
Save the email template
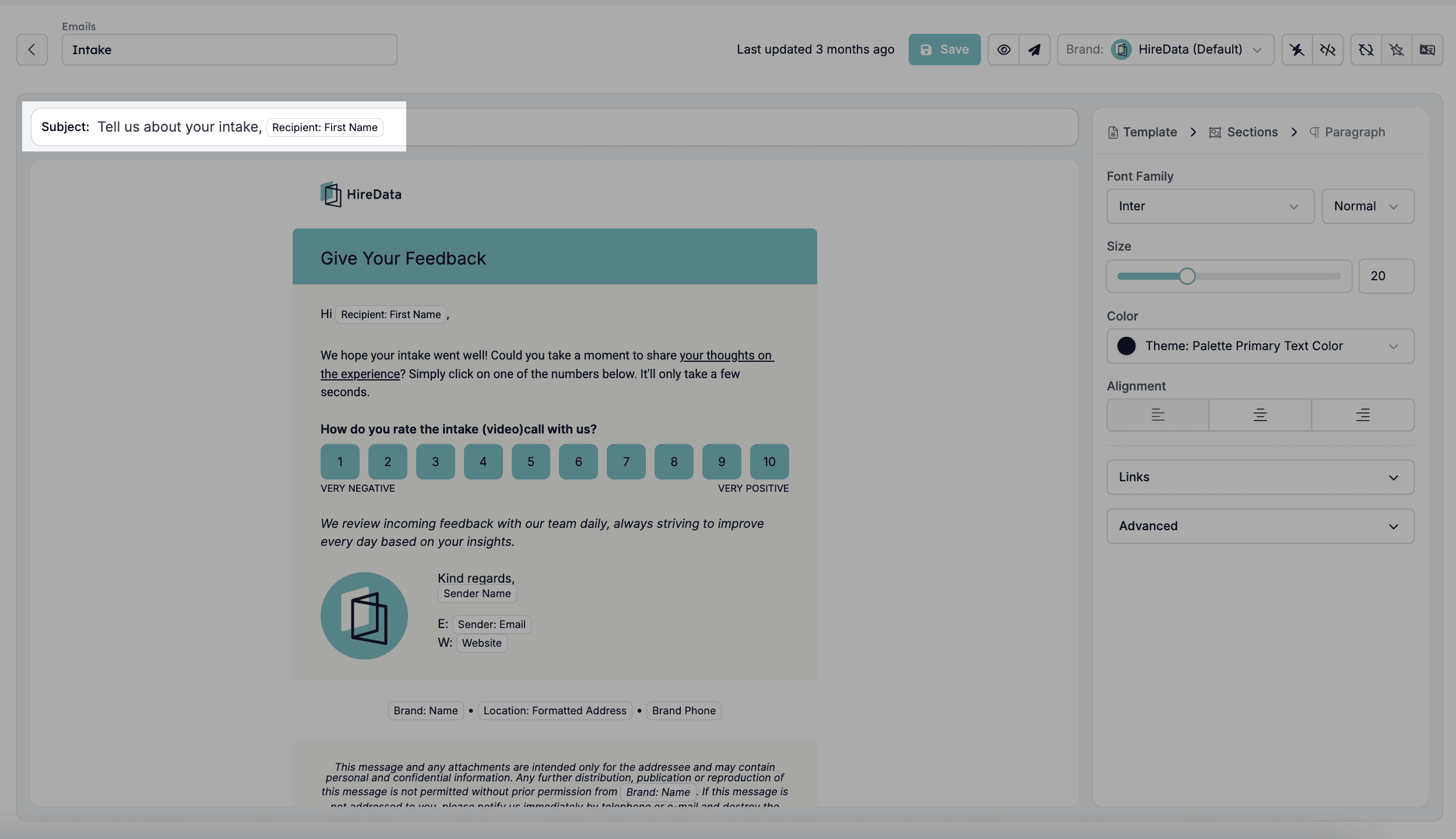pos(945,50)
